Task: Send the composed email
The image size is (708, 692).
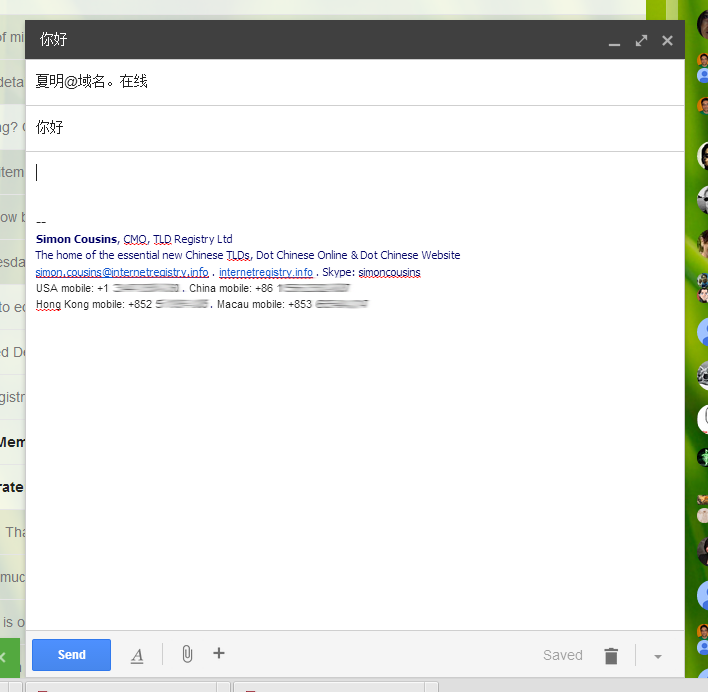Action: pyautogui.click(x=71, y=654)
